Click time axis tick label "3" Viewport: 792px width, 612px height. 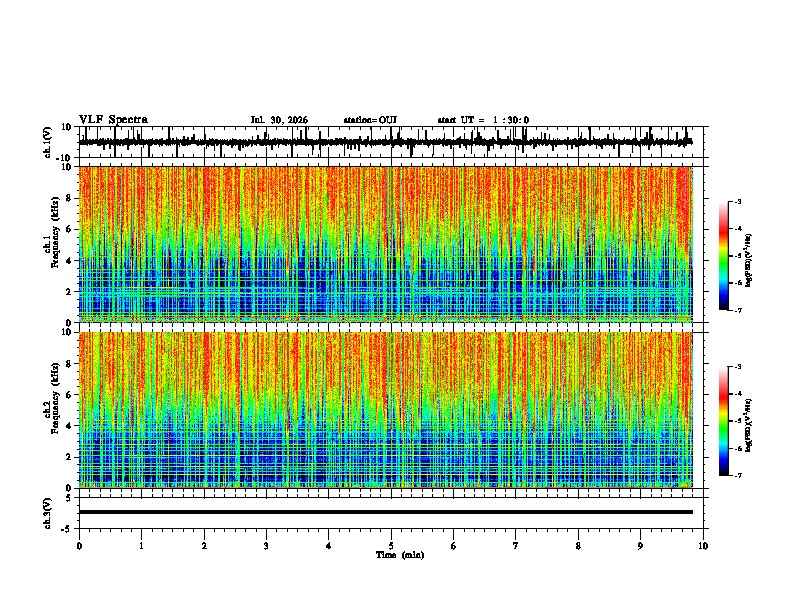(x=266, y=546)
